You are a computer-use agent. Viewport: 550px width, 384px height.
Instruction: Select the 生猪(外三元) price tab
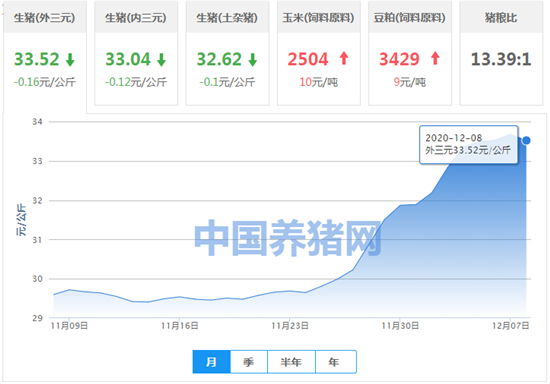click(45, 18)
